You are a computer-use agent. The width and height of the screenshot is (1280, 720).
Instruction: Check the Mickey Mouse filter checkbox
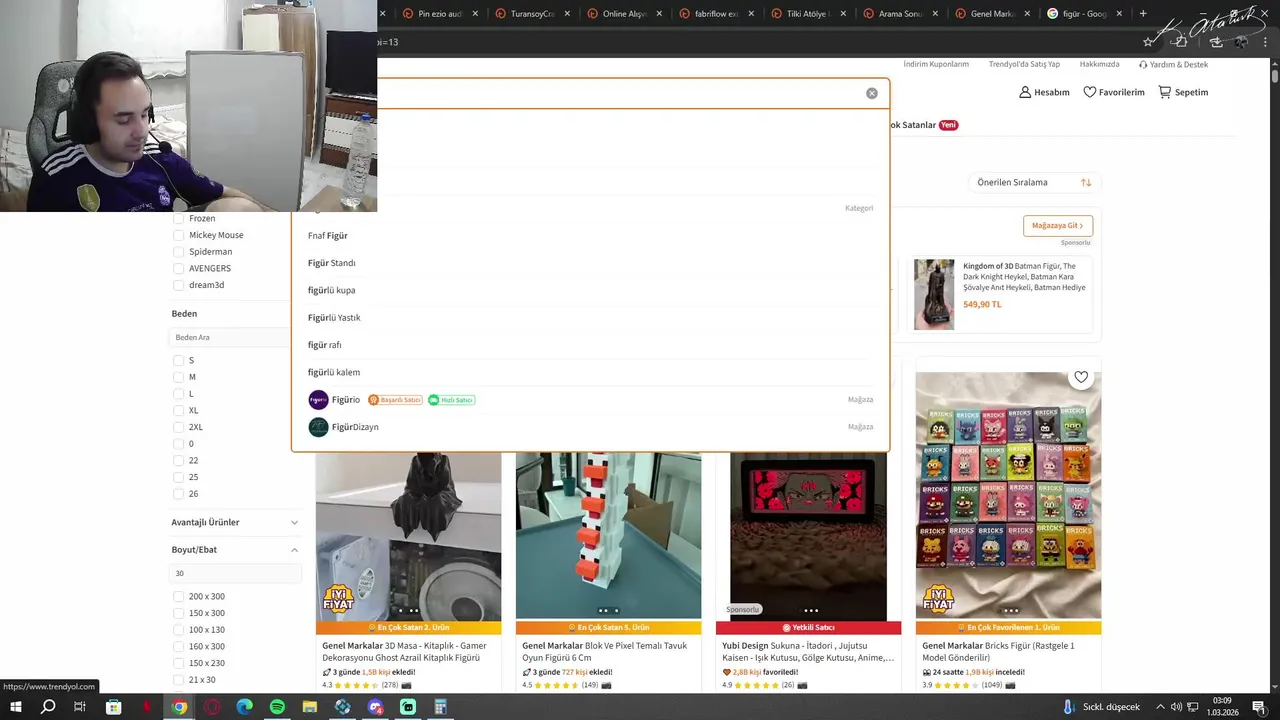click(x=179, y=235)
